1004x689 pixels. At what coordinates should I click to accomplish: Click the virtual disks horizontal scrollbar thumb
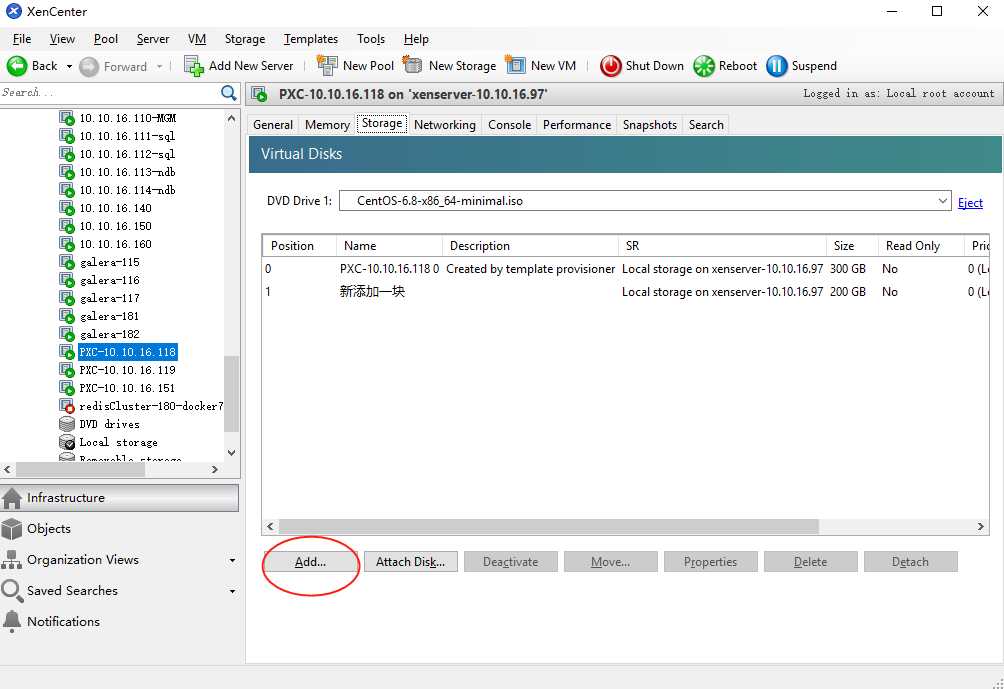pos(549,526)
